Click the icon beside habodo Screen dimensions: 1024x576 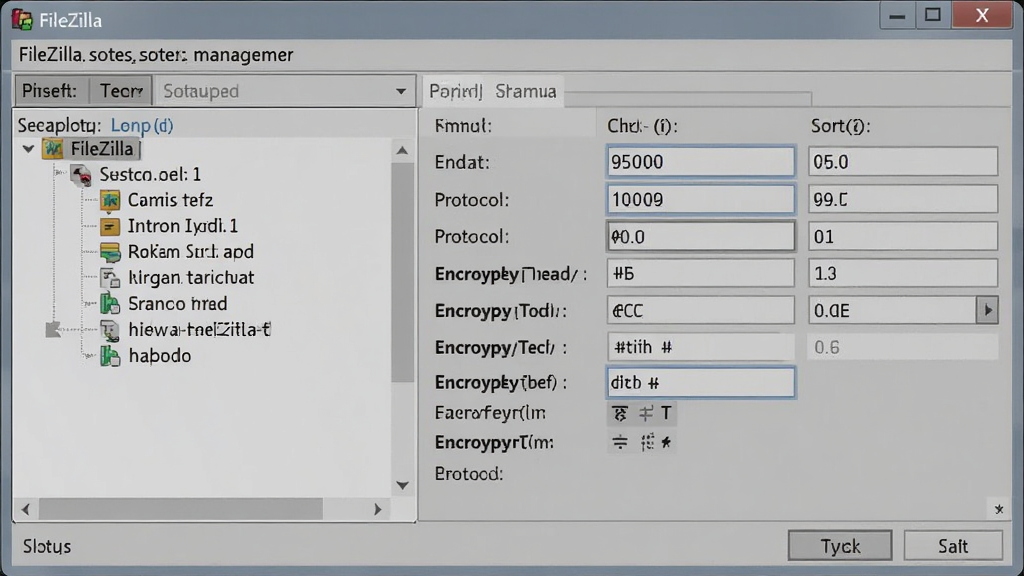[110, 356]
